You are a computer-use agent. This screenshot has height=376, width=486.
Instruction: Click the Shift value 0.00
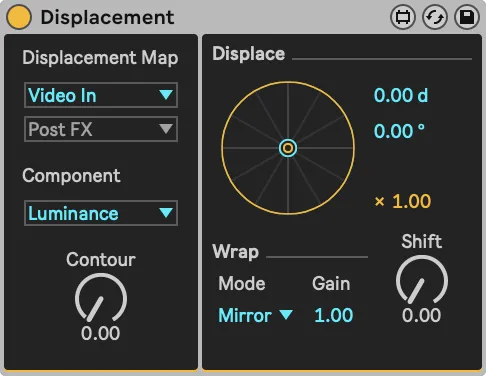click(x=422, y=315)
